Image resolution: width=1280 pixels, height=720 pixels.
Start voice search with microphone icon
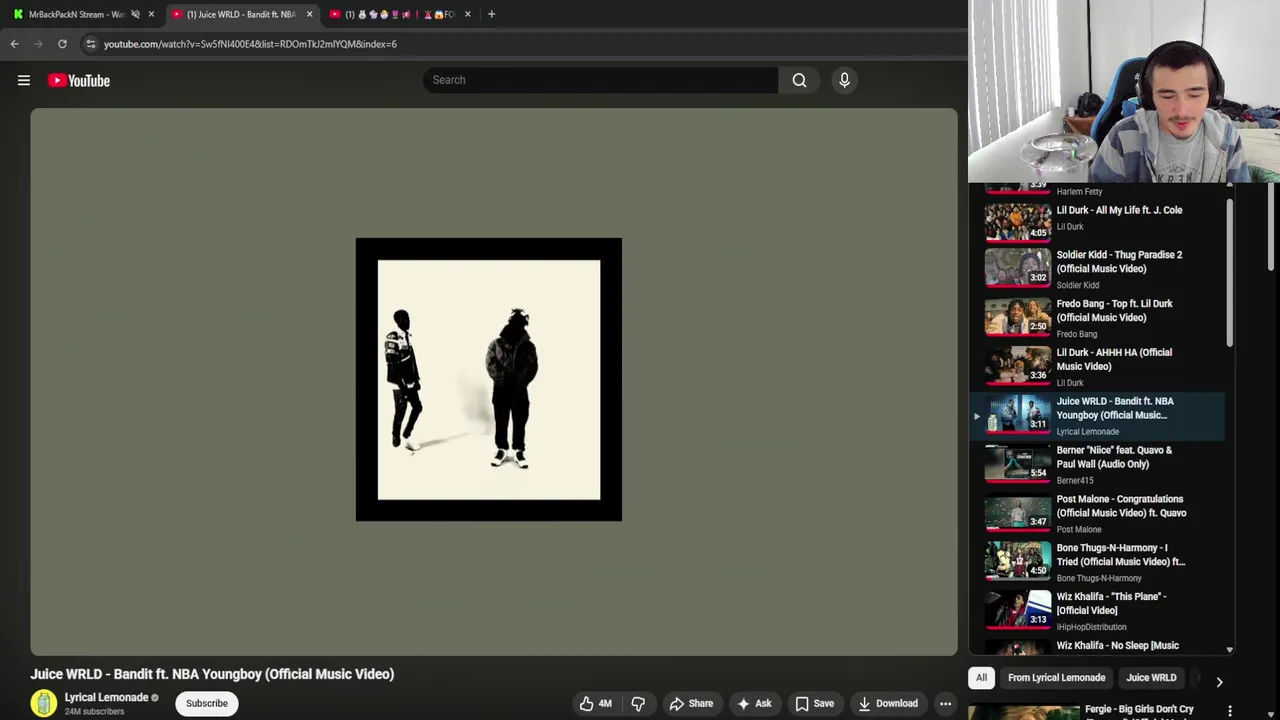pyautogui.click(x=844, y=80)
